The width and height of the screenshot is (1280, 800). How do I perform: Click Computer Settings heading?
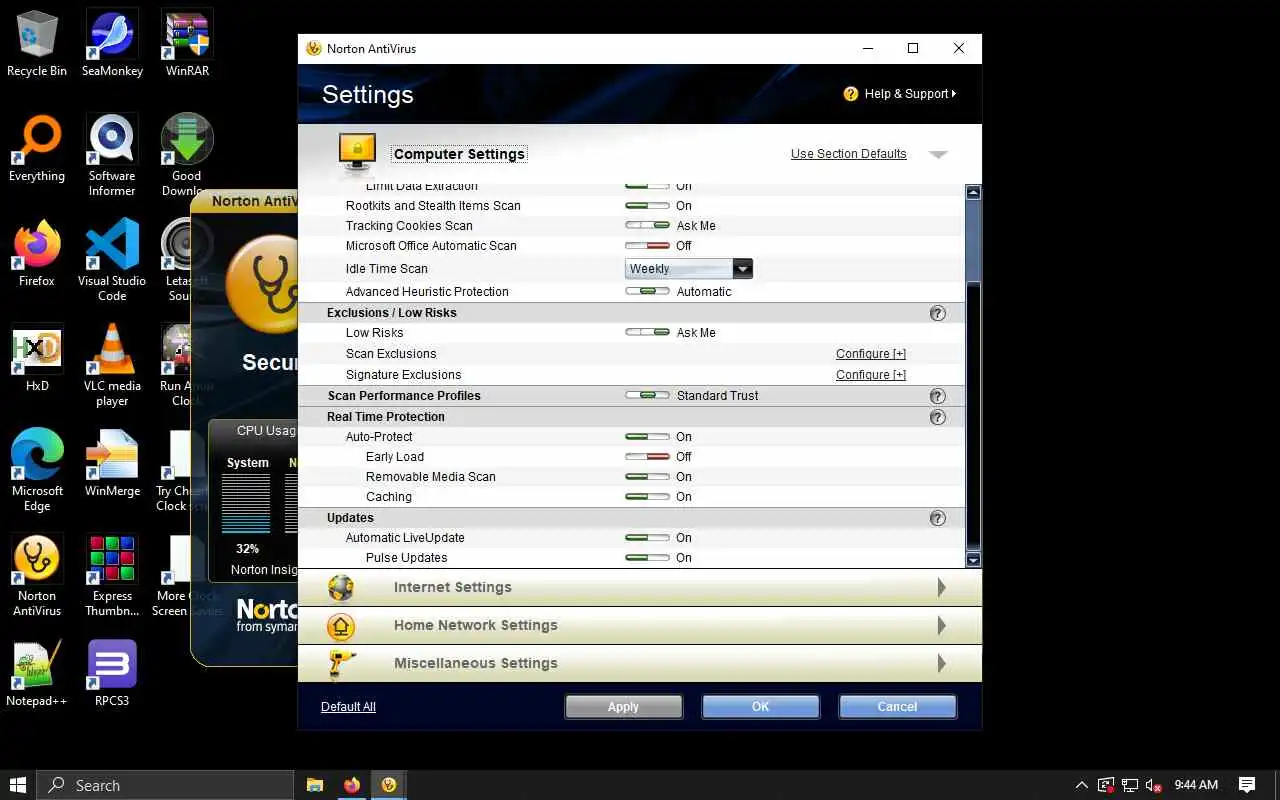(459, 154)
